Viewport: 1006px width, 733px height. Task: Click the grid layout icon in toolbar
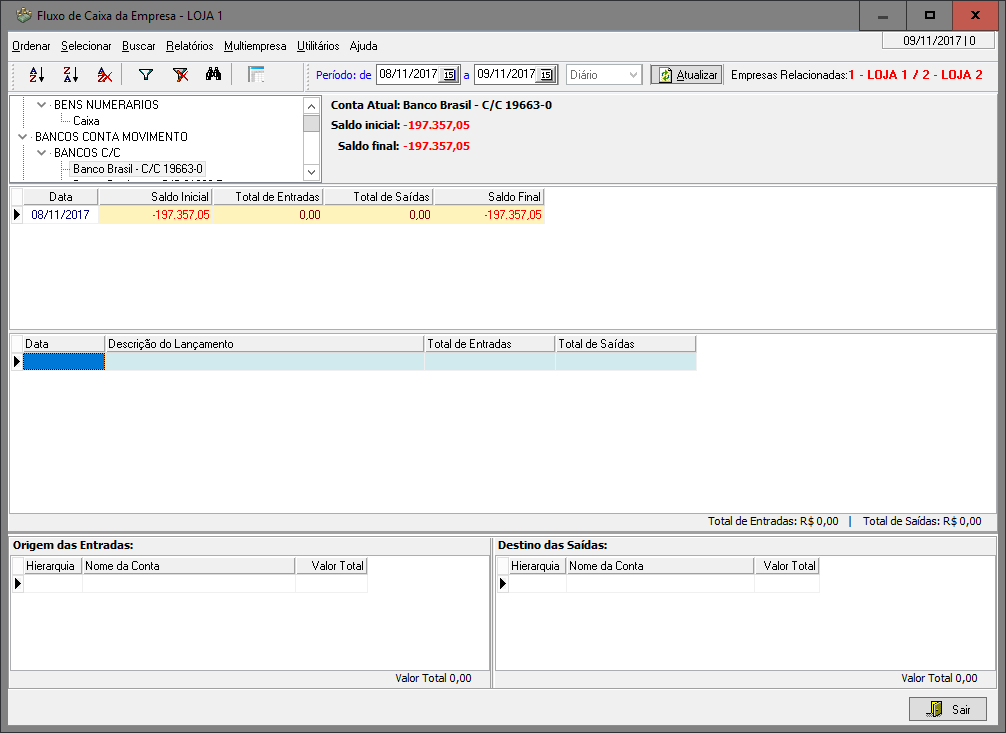256,75
